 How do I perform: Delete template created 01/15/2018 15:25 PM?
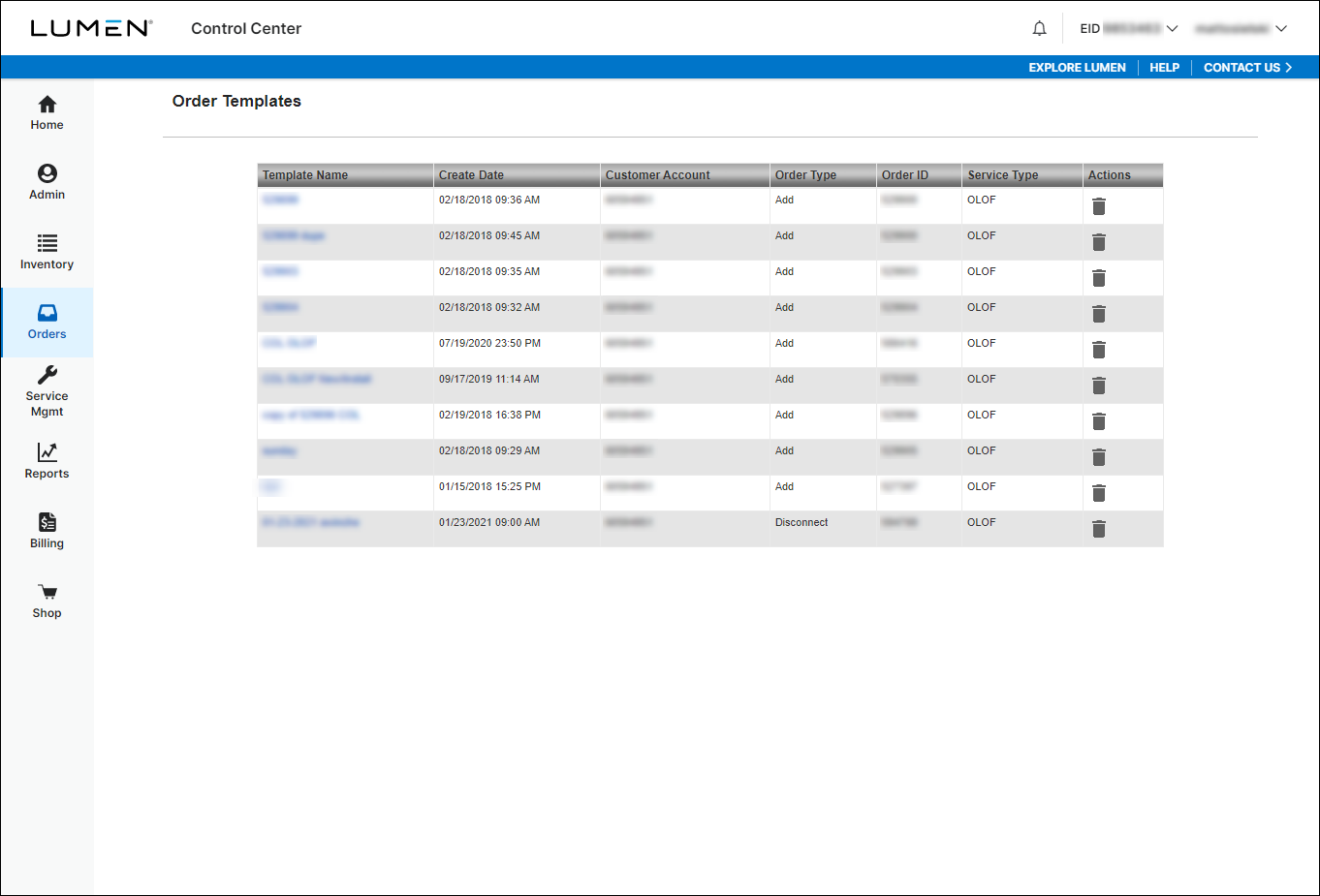coord(1099,493)
